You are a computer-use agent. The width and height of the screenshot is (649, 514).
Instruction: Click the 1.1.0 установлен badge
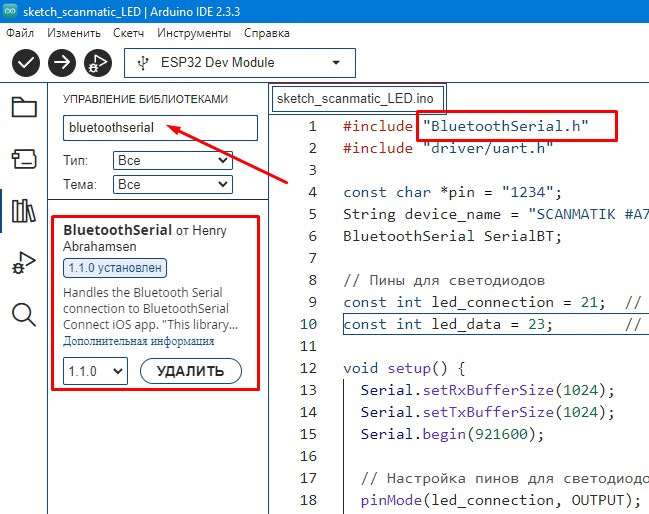point(115,268)
